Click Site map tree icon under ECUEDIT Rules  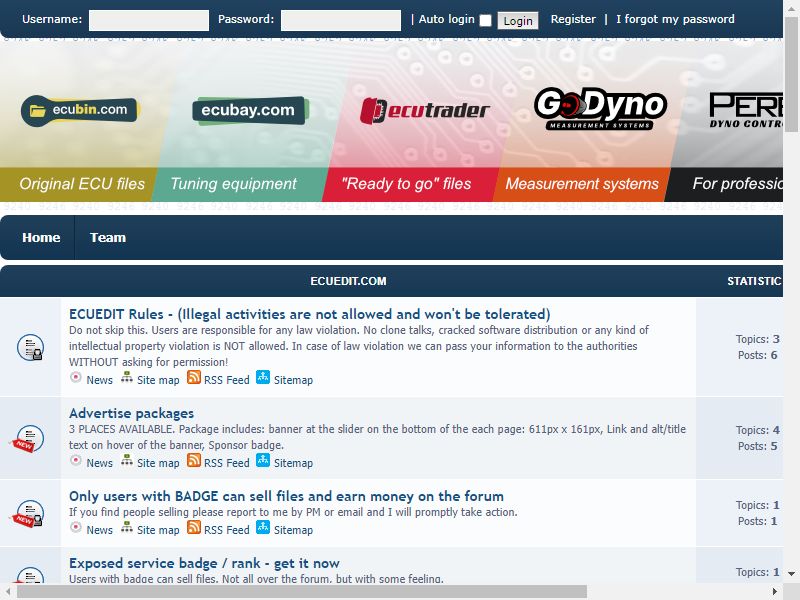[127, 378]
